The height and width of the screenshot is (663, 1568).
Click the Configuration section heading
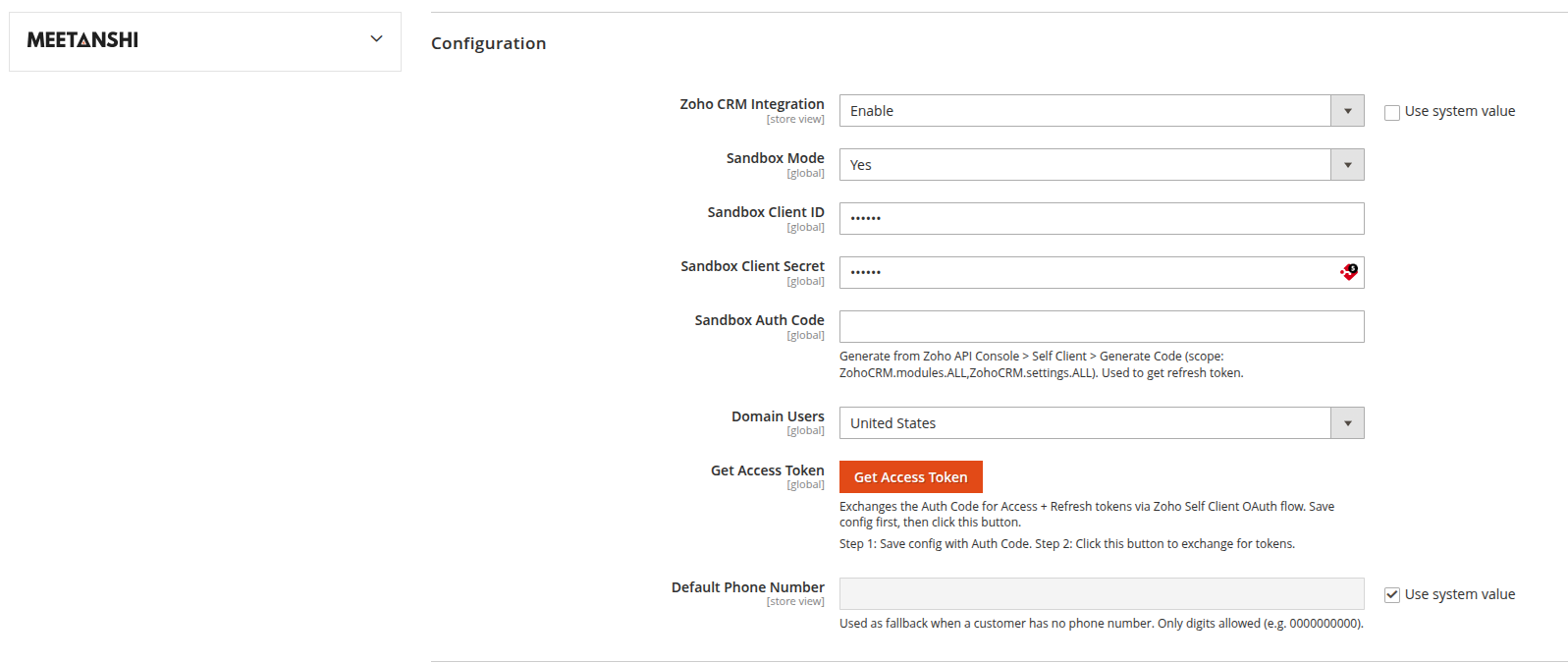point(488,43)
